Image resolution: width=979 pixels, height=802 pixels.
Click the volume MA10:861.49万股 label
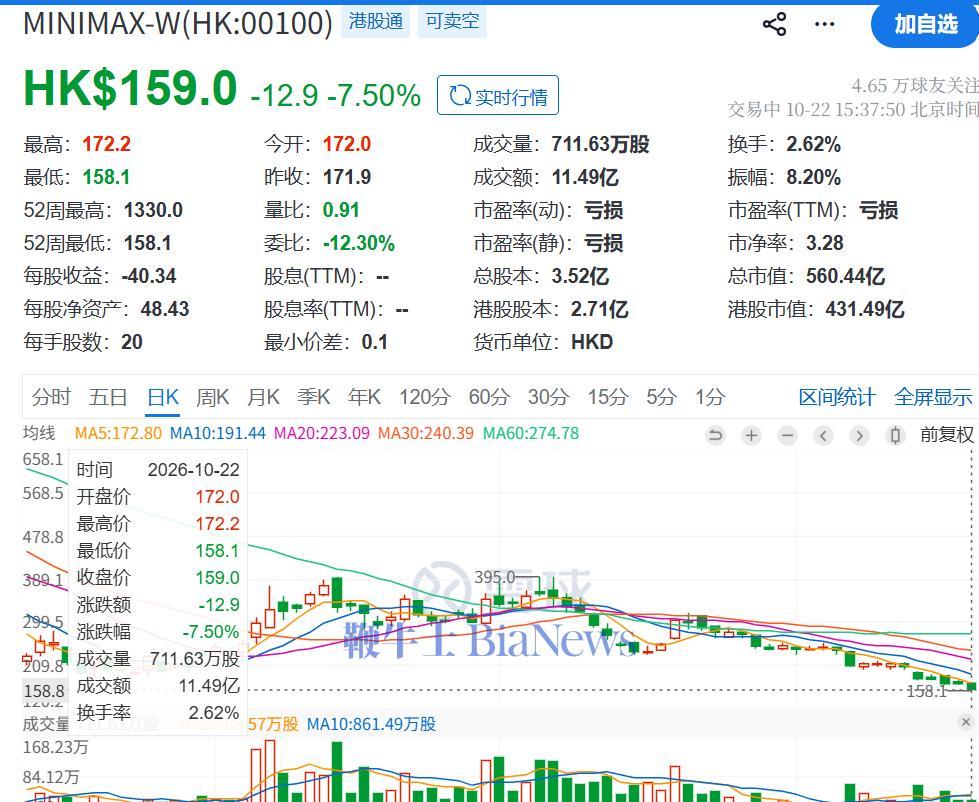(x=371, y=724)
